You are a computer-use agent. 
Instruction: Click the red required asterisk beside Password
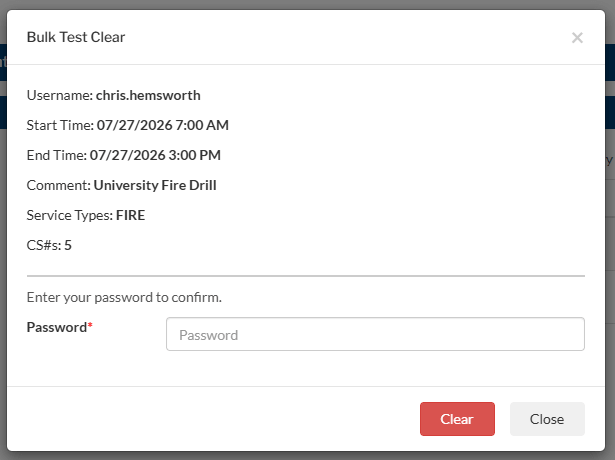click(x=90, y=325)
